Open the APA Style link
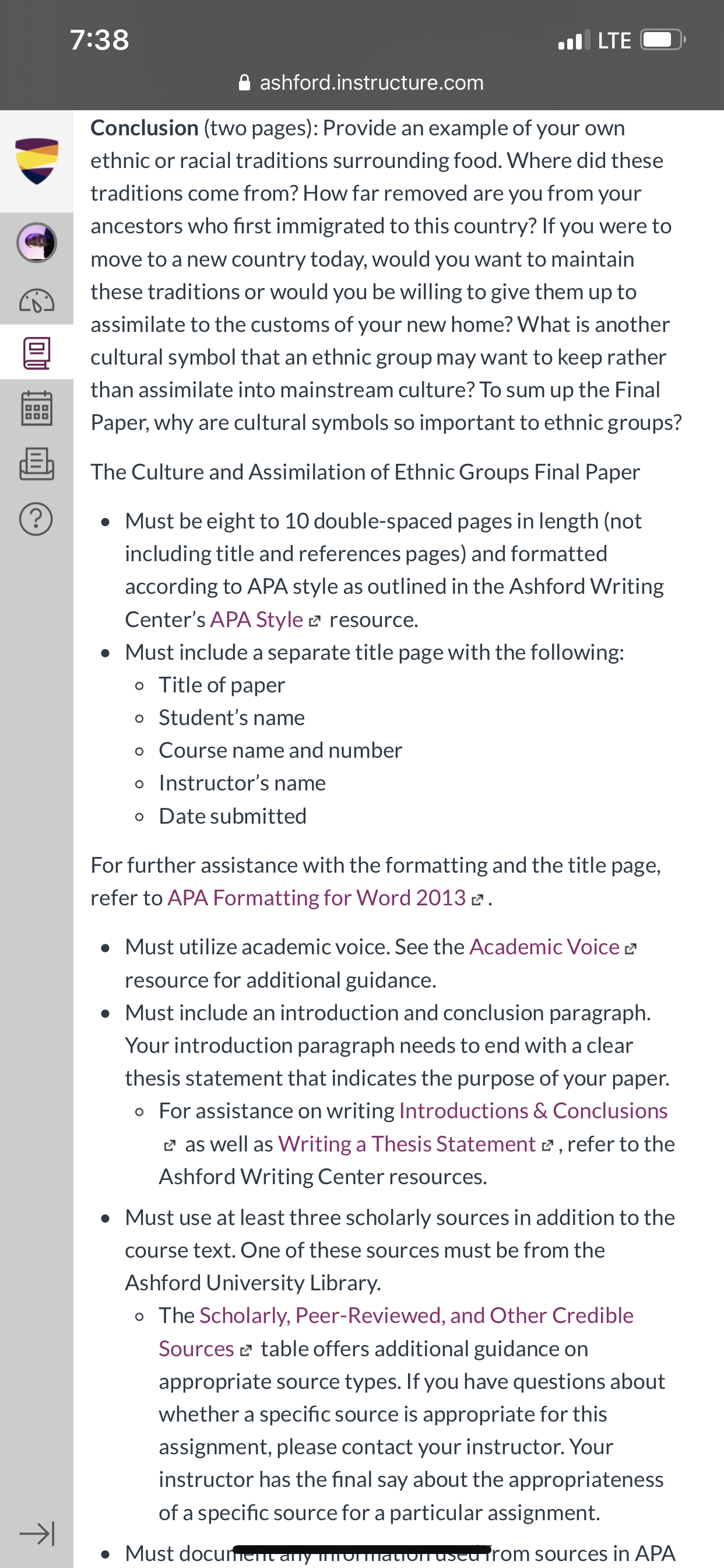The height and width of the screenshot is (1568, 724). pos(256,619)
